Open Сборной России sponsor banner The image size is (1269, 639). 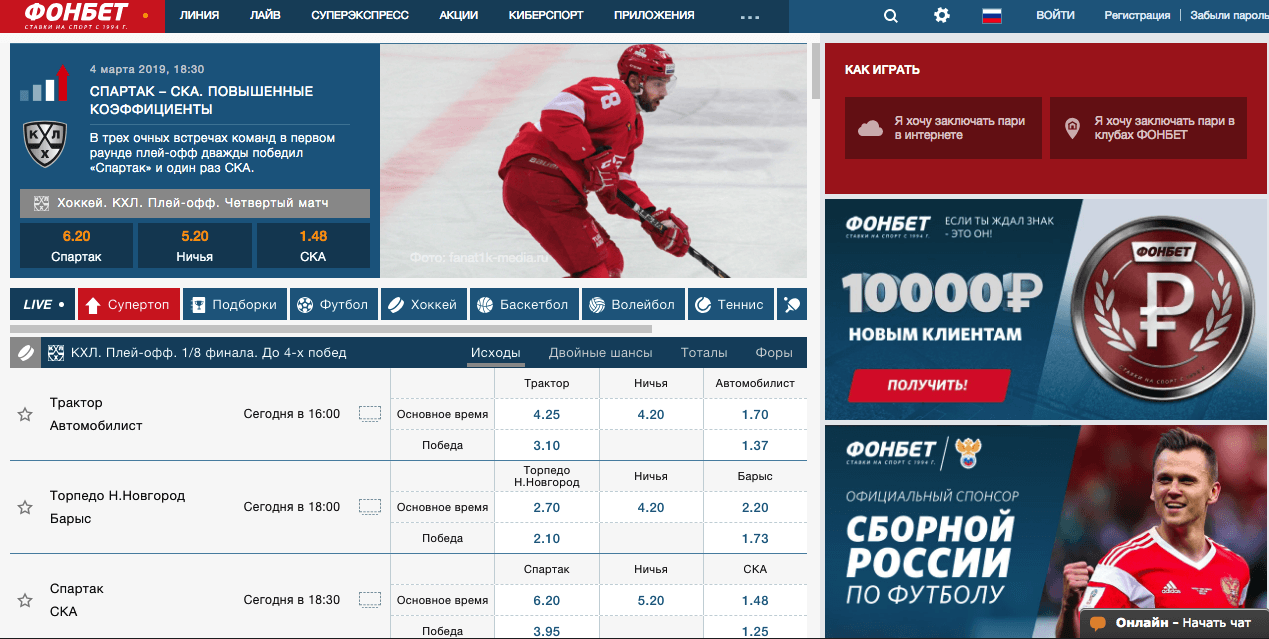click(x=1047, y=531)
